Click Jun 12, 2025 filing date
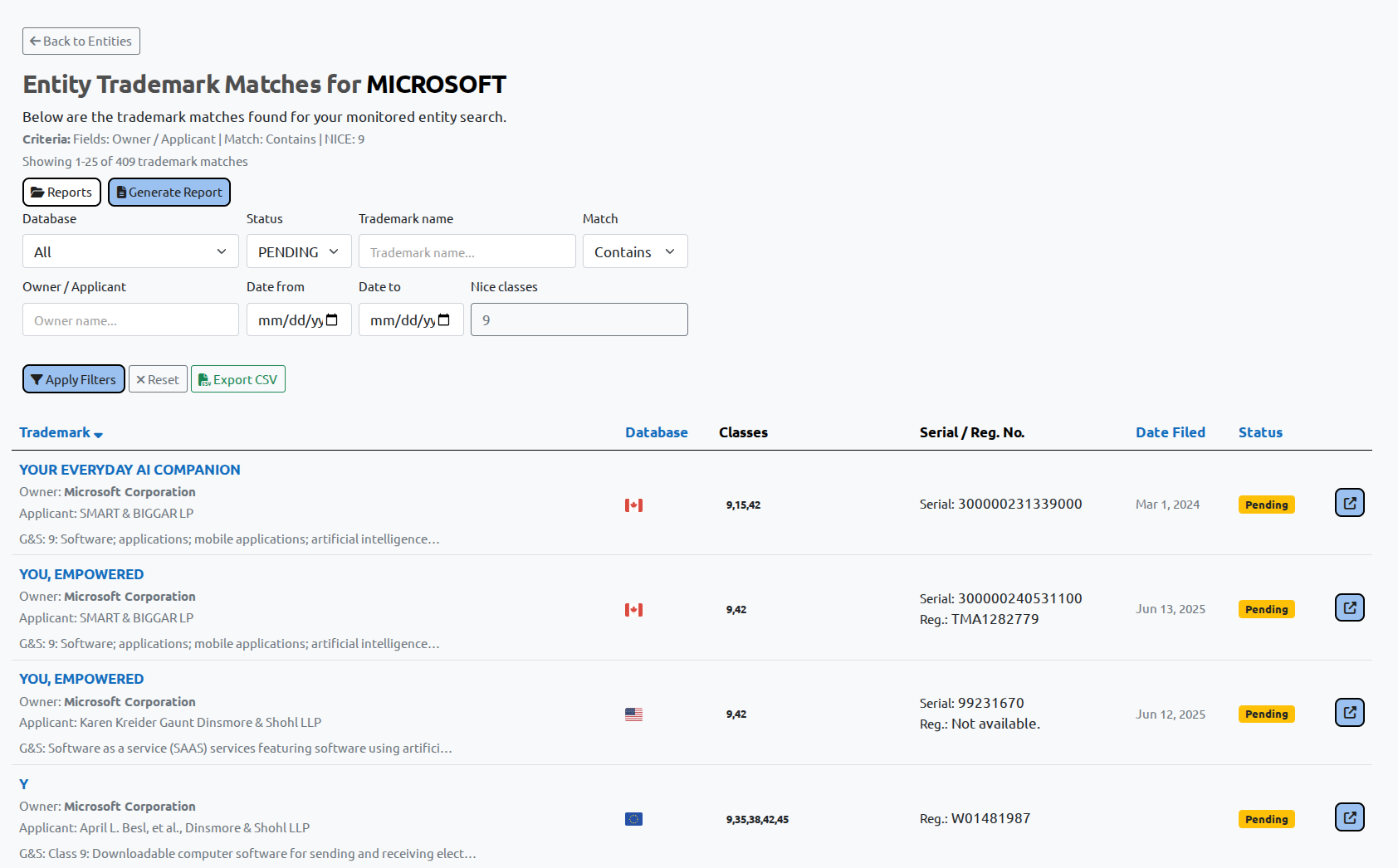Viewport: 1398px width, 868px height. click(x=1171, y=714)
